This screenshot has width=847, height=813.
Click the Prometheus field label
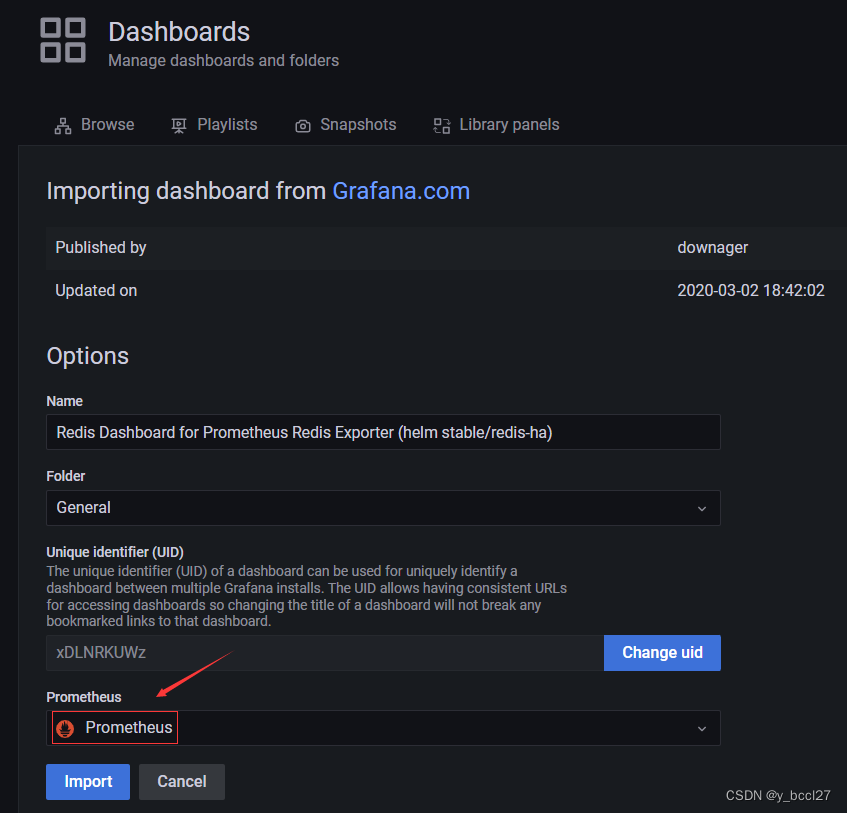coord(84,697)
